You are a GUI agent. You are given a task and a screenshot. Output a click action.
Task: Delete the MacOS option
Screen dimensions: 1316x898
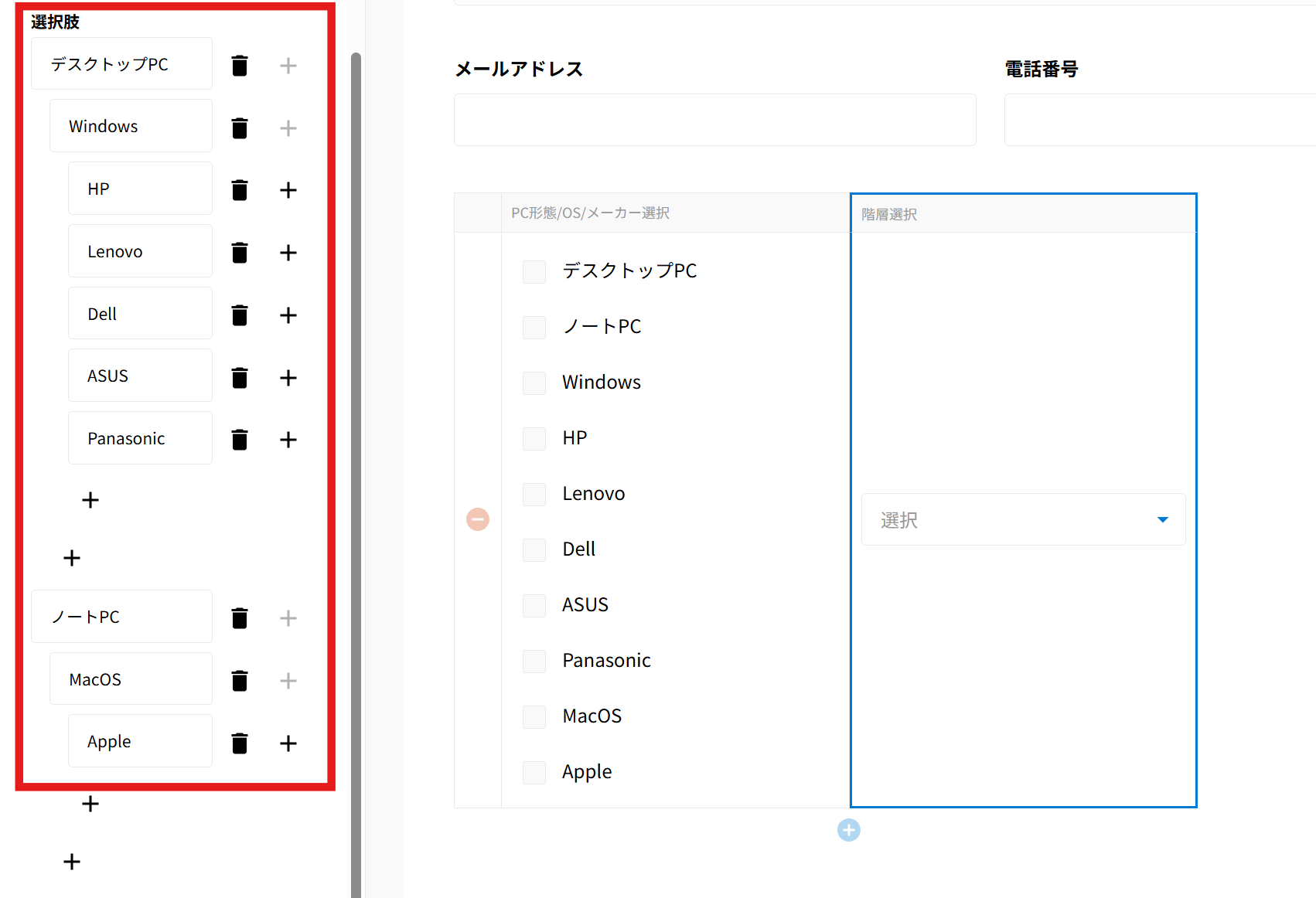pos(240,681)
